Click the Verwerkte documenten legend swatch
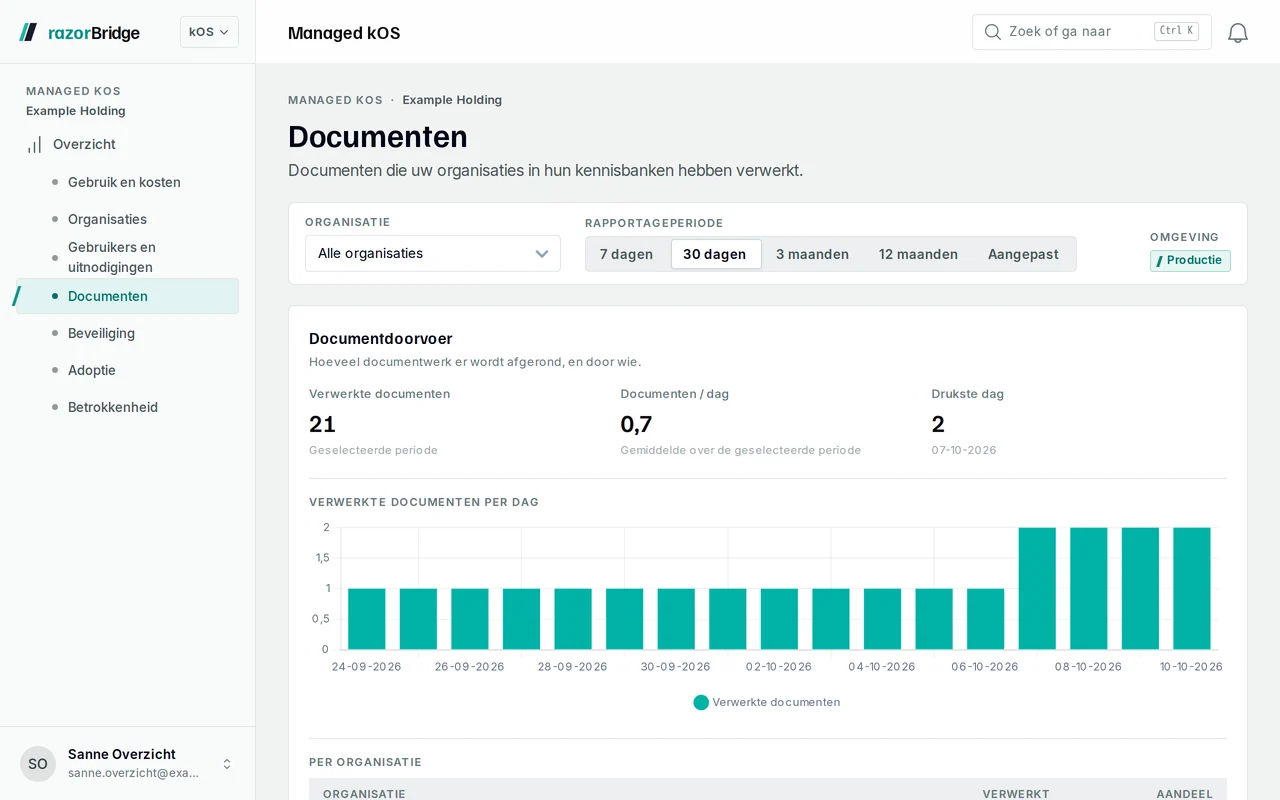Image resolution: width=1280 pixels, height=800 pixels. pyautogui.click(x=701, y=702)
